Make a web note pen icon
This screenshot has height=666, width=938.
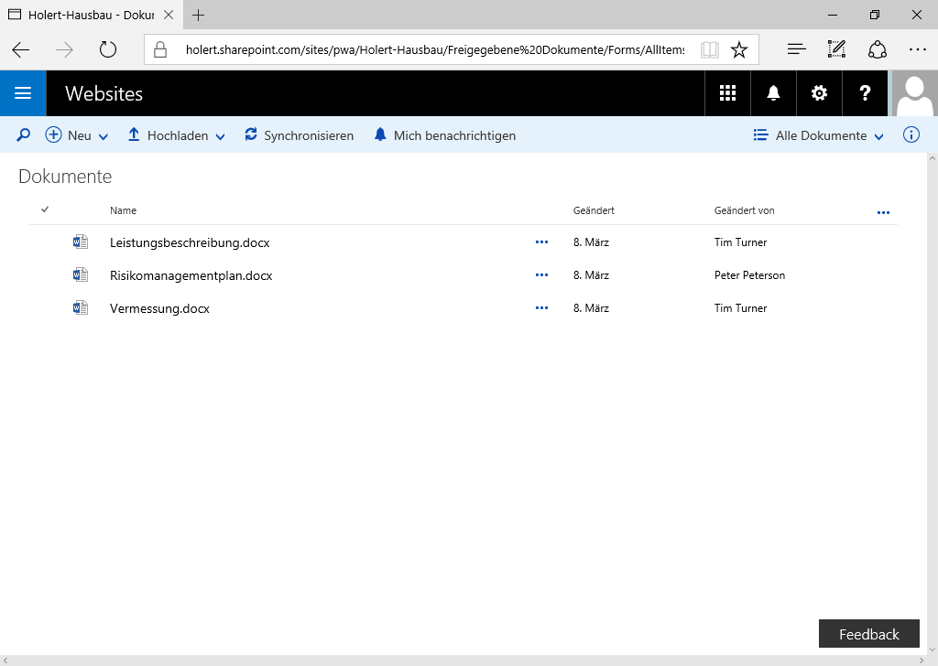836,50
